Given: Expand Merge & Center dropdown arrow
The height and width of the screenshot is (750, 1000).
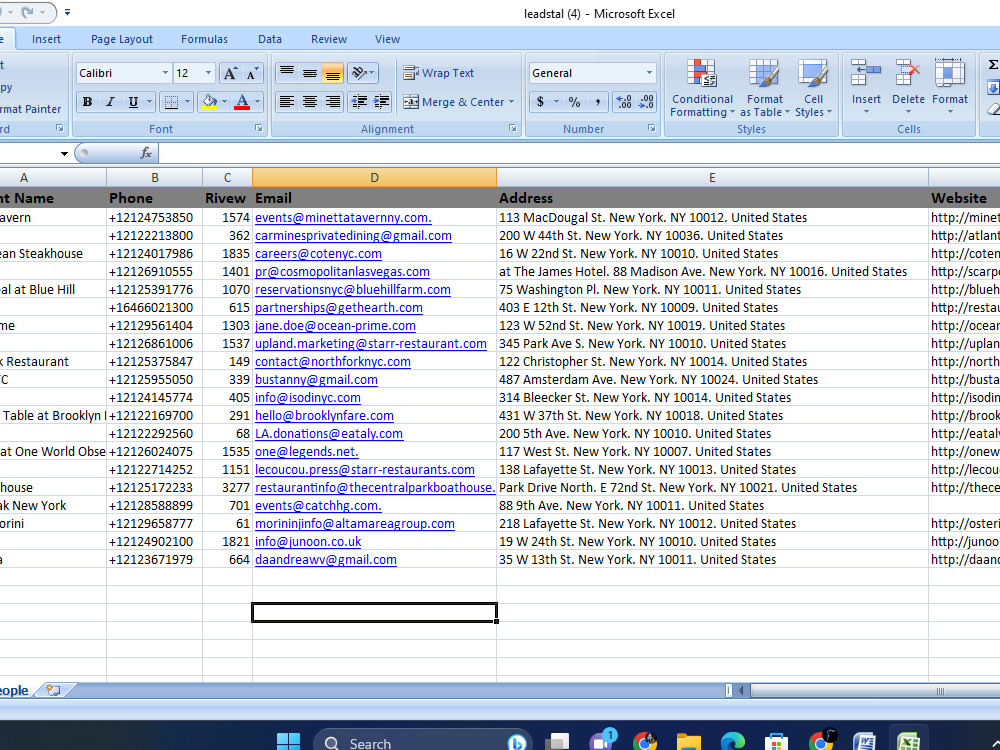Looking at the screenshot, I should click(511, 102).
